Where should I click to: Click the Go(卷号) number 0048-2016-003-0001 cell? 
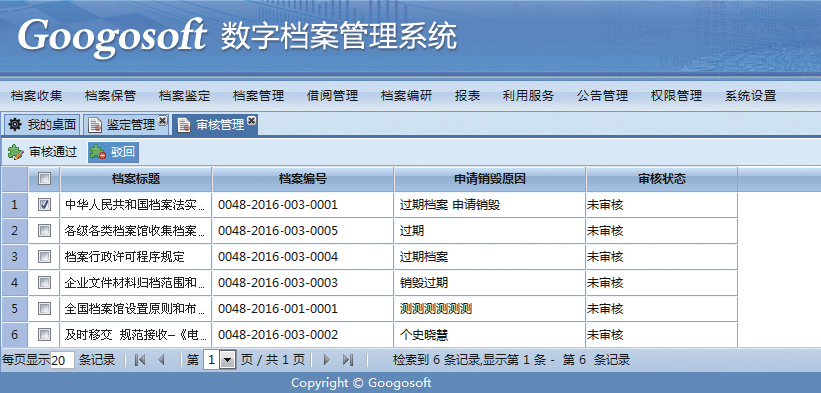coord(303,205)
